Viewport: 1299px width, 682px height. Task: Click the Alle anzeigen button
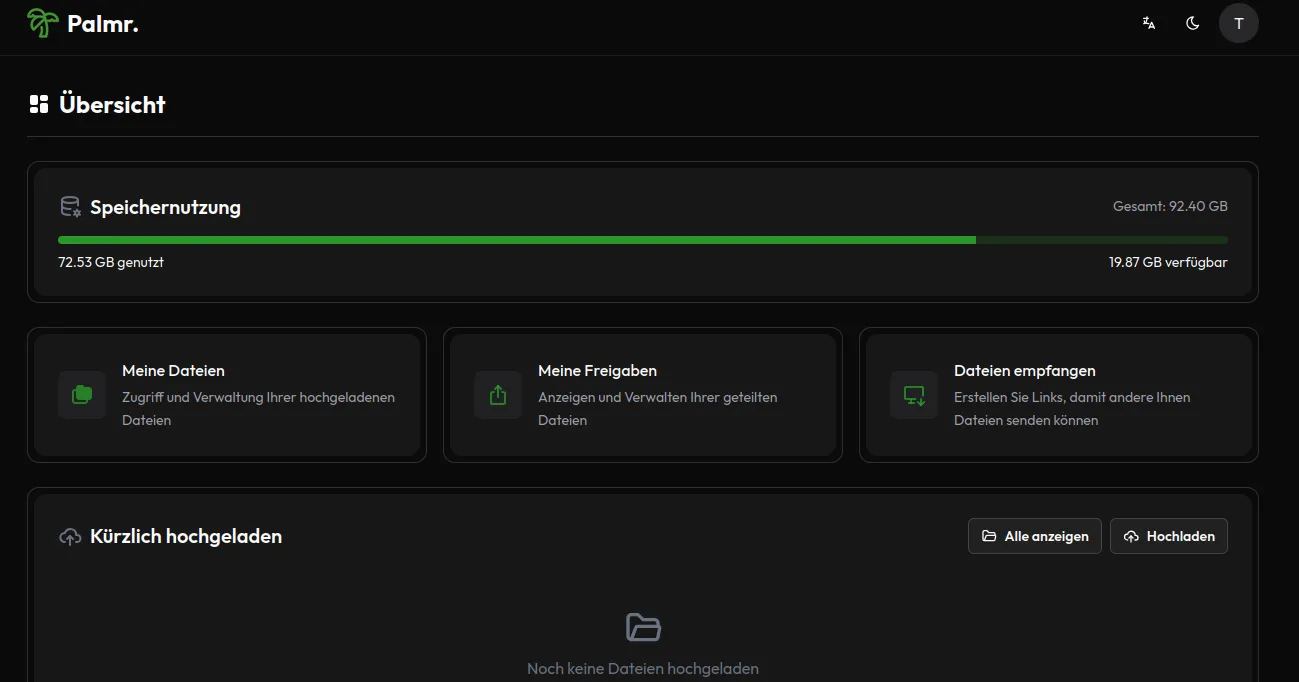1034,536
